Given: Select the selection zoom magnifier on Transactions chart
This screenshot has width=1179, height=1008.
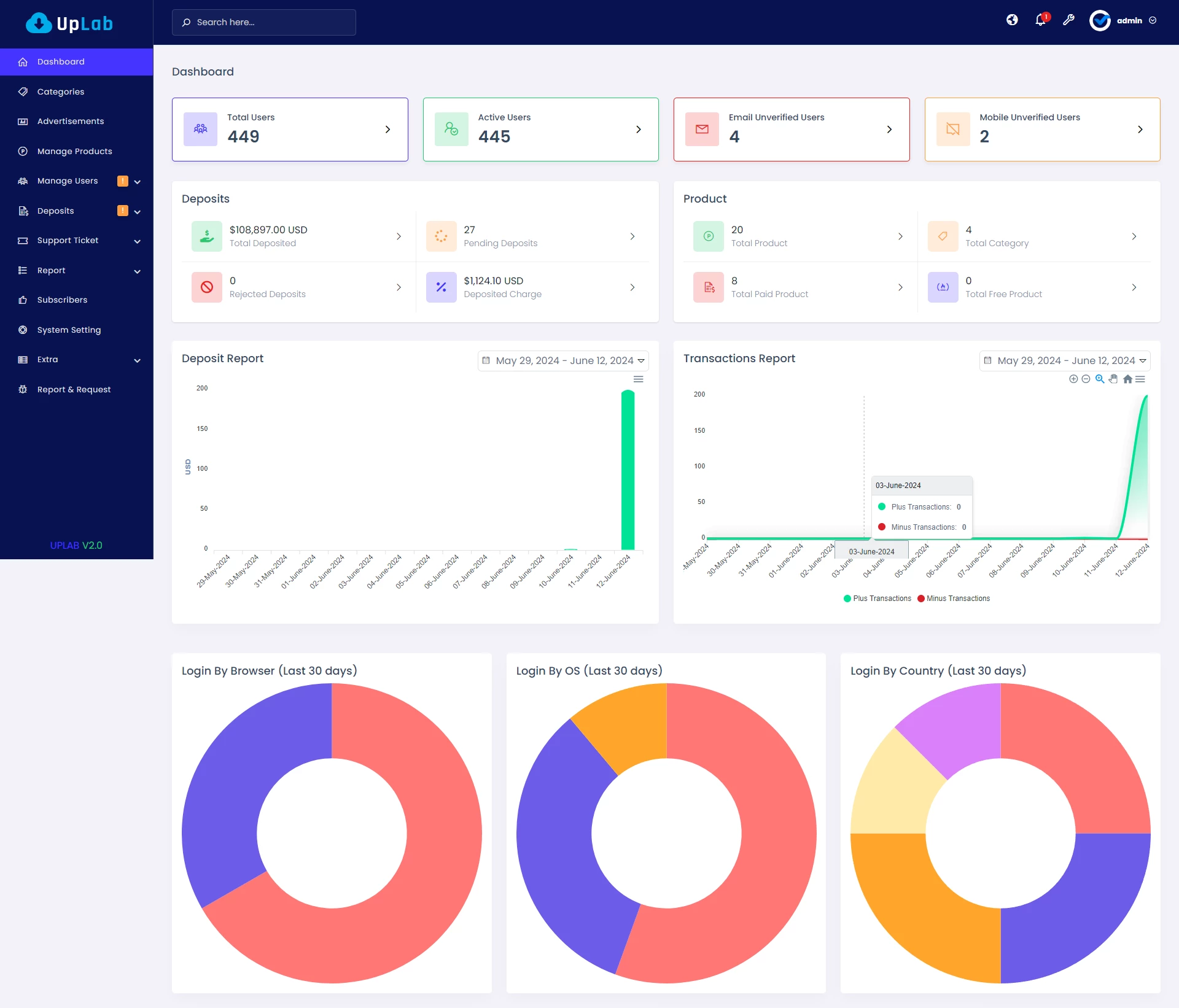Looking at the screenshot, I should point(1100,379).
